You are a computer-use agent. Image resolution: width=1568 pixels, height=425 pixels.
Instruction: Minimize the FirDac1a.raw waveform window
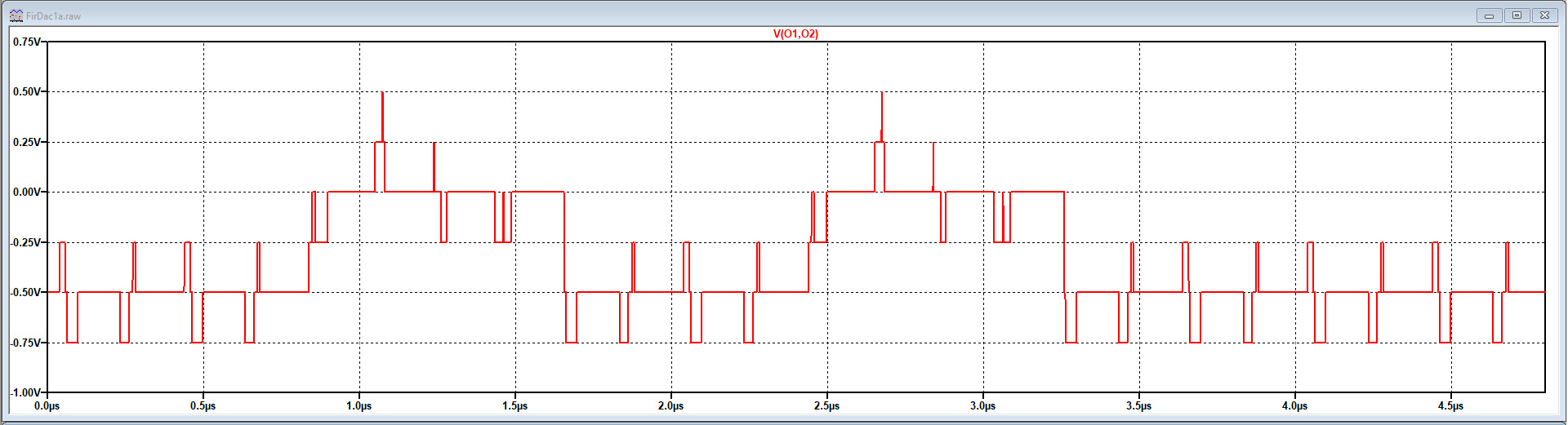click(1489, 15)
